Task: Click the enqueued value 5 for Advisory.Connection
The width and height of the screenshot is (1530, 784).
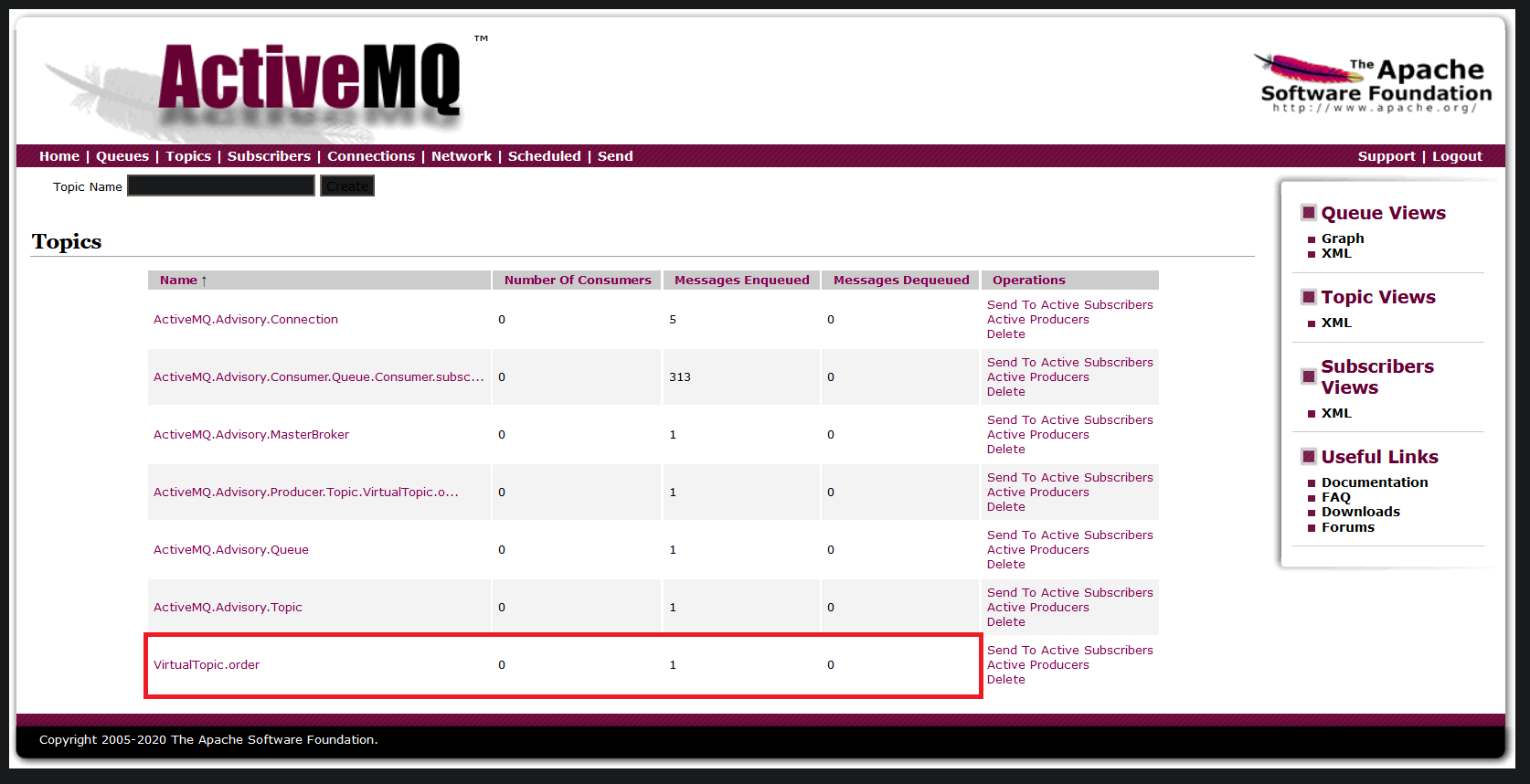Action: [x=673, y=320]
